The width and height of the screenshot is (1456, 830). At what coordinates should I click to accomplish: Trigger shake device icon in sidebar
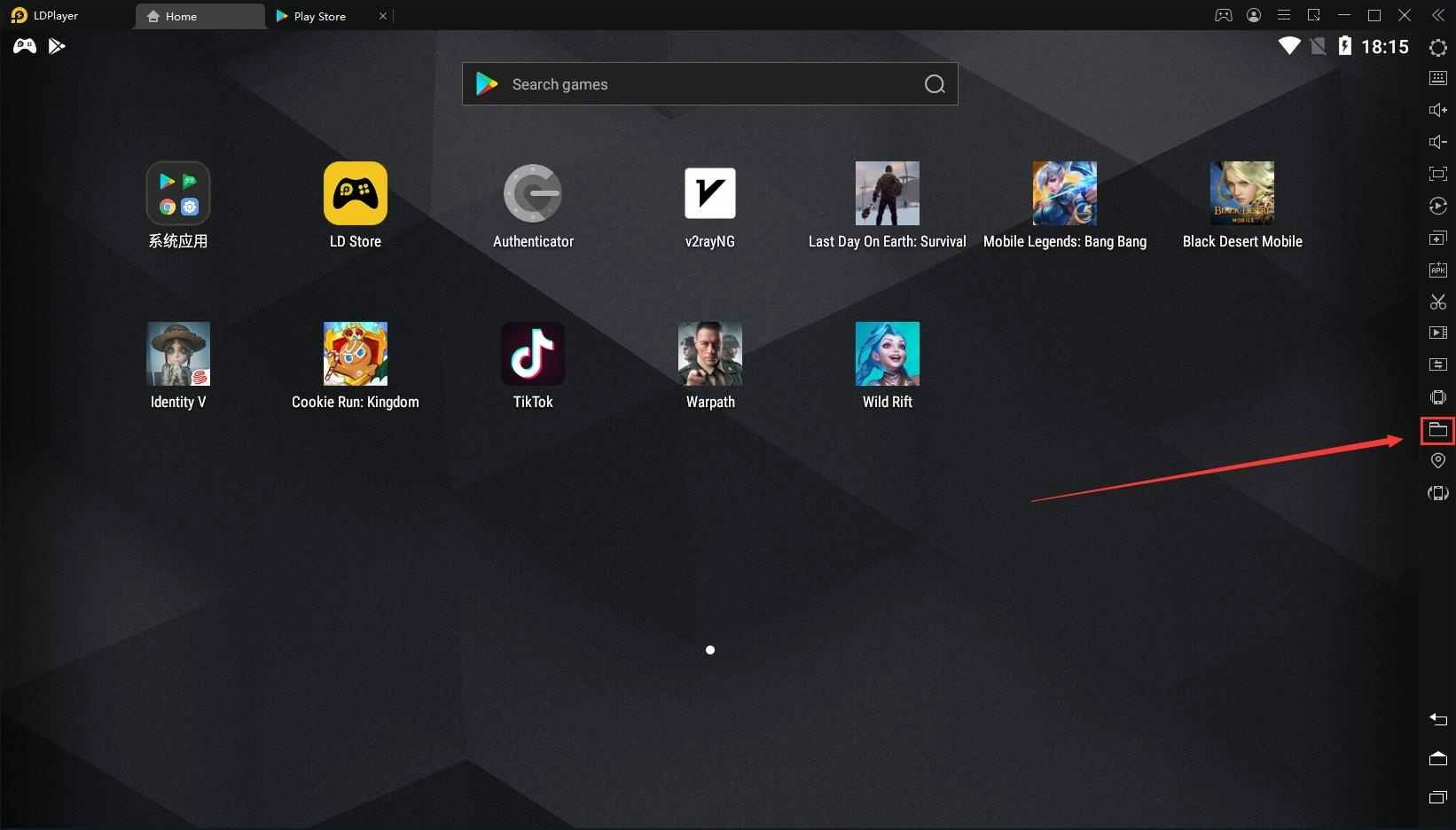1437,396
